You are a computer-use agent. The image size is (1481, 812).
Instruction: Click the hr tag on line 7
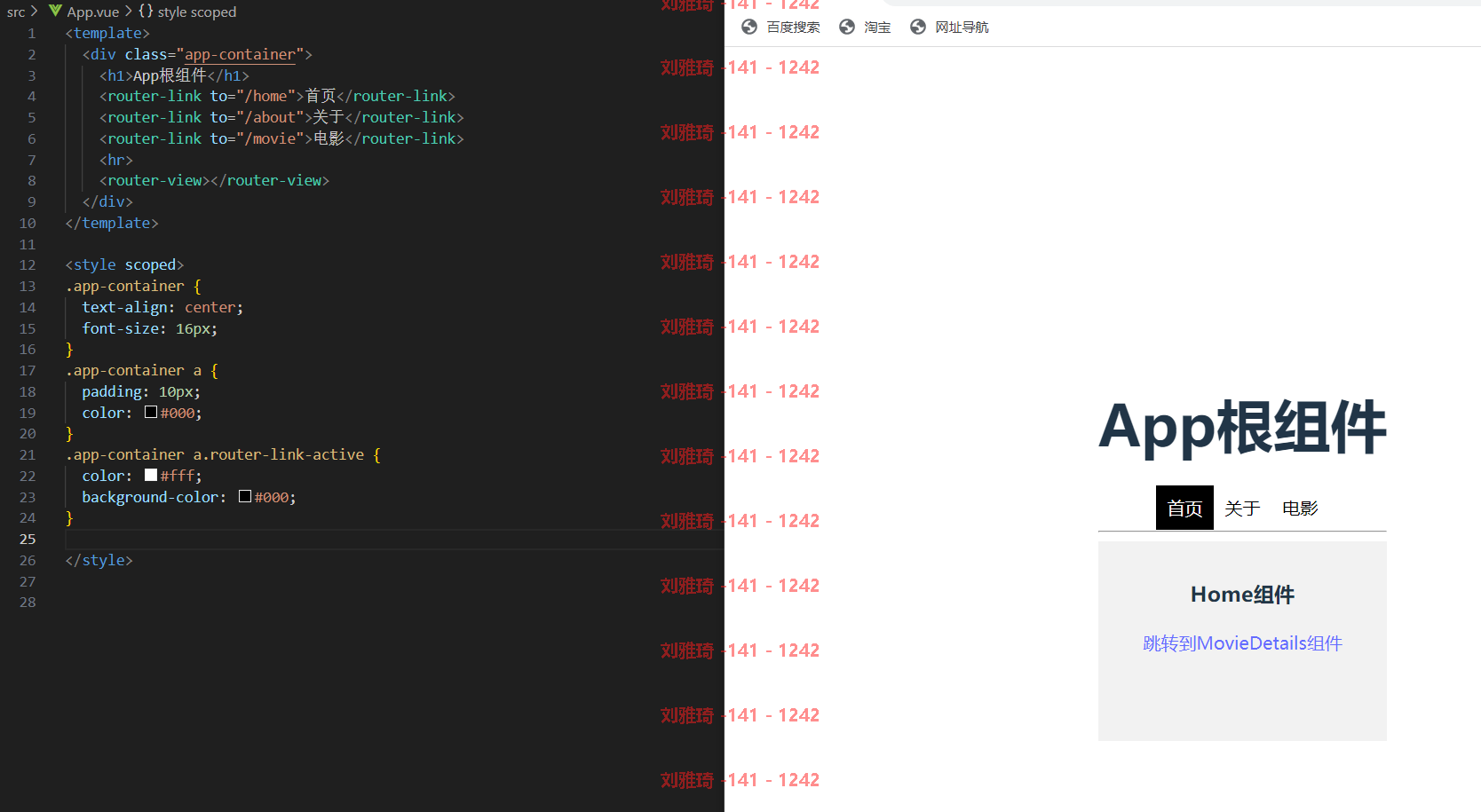pyautogui.click(x=116, y=160)
